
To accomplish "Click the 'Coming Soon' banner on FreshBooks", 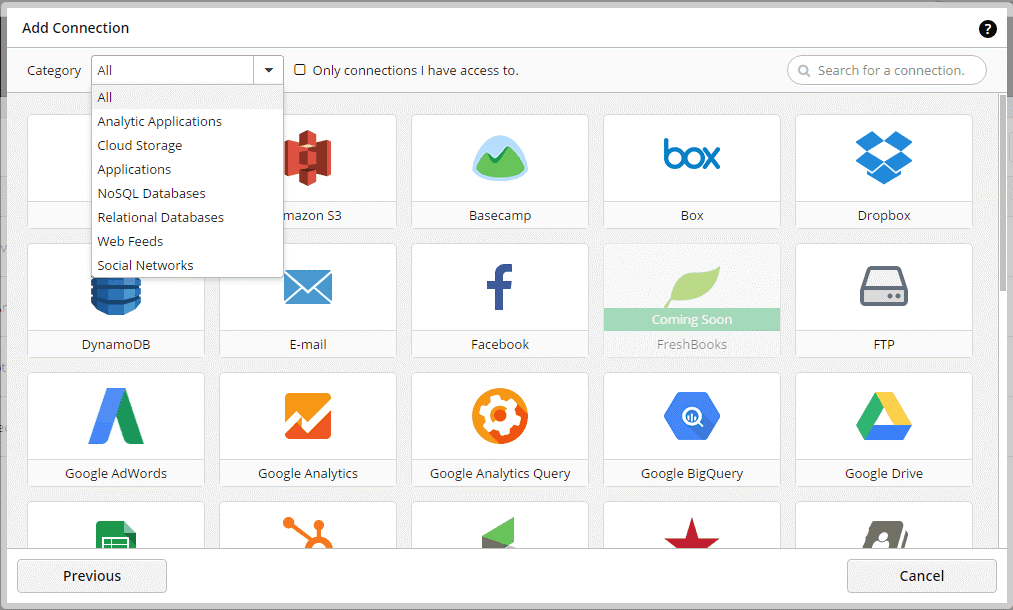I will point(692,319).
